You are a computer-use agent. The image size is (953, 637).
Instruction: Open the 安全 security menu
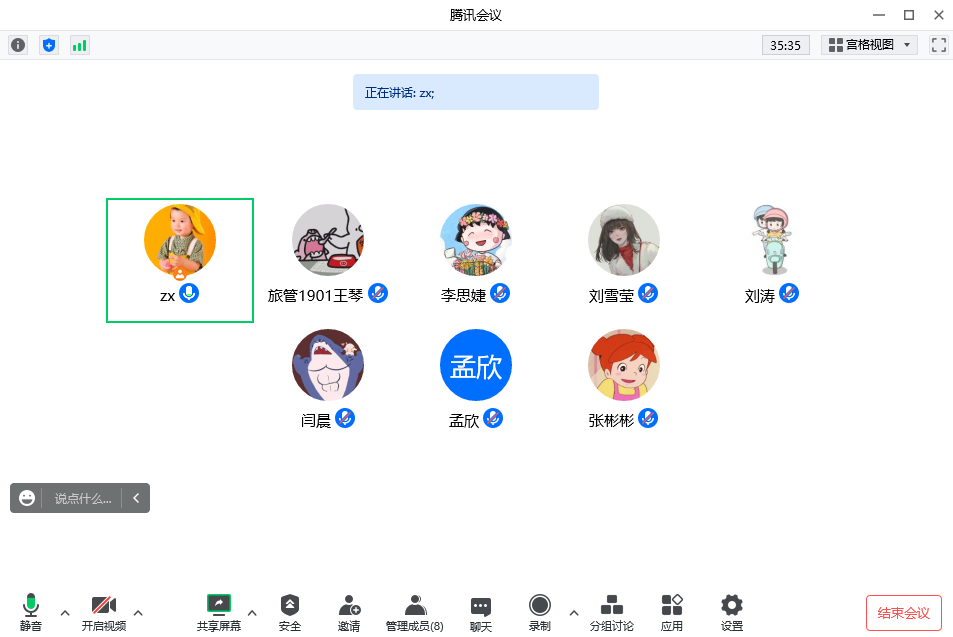pos(290,613)
